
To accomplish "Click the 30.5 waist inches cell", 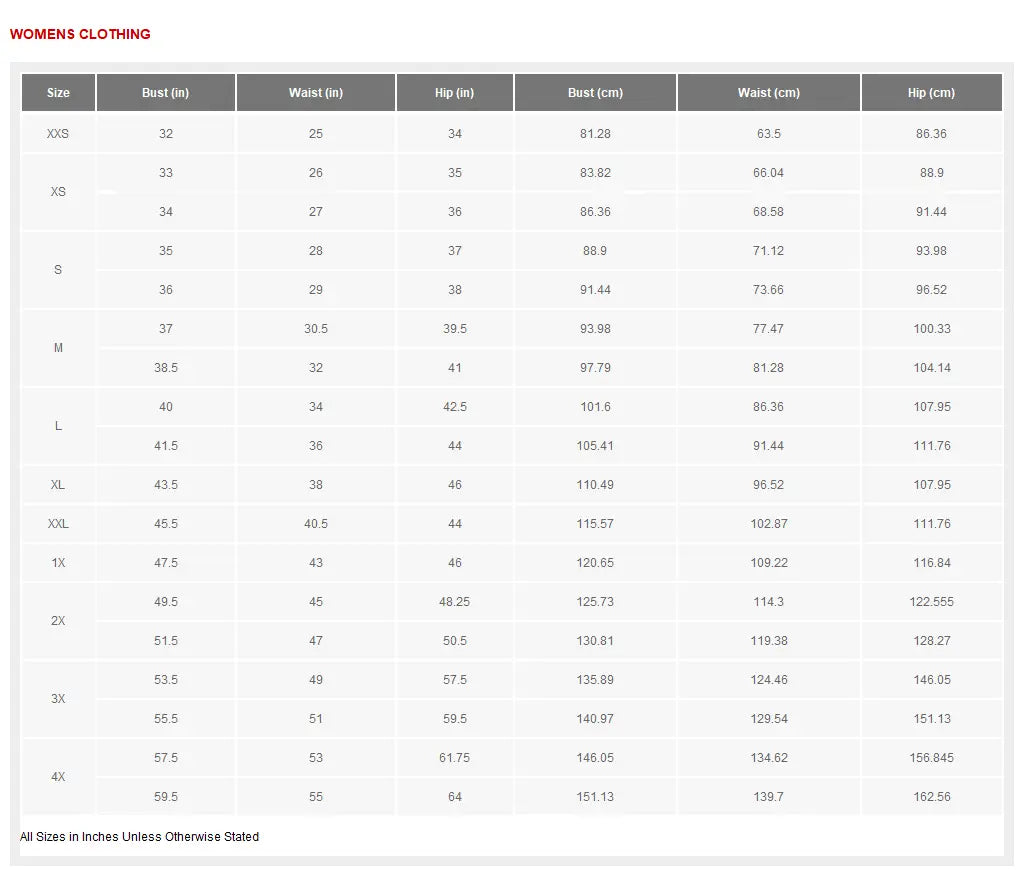I will click(315, 329).
